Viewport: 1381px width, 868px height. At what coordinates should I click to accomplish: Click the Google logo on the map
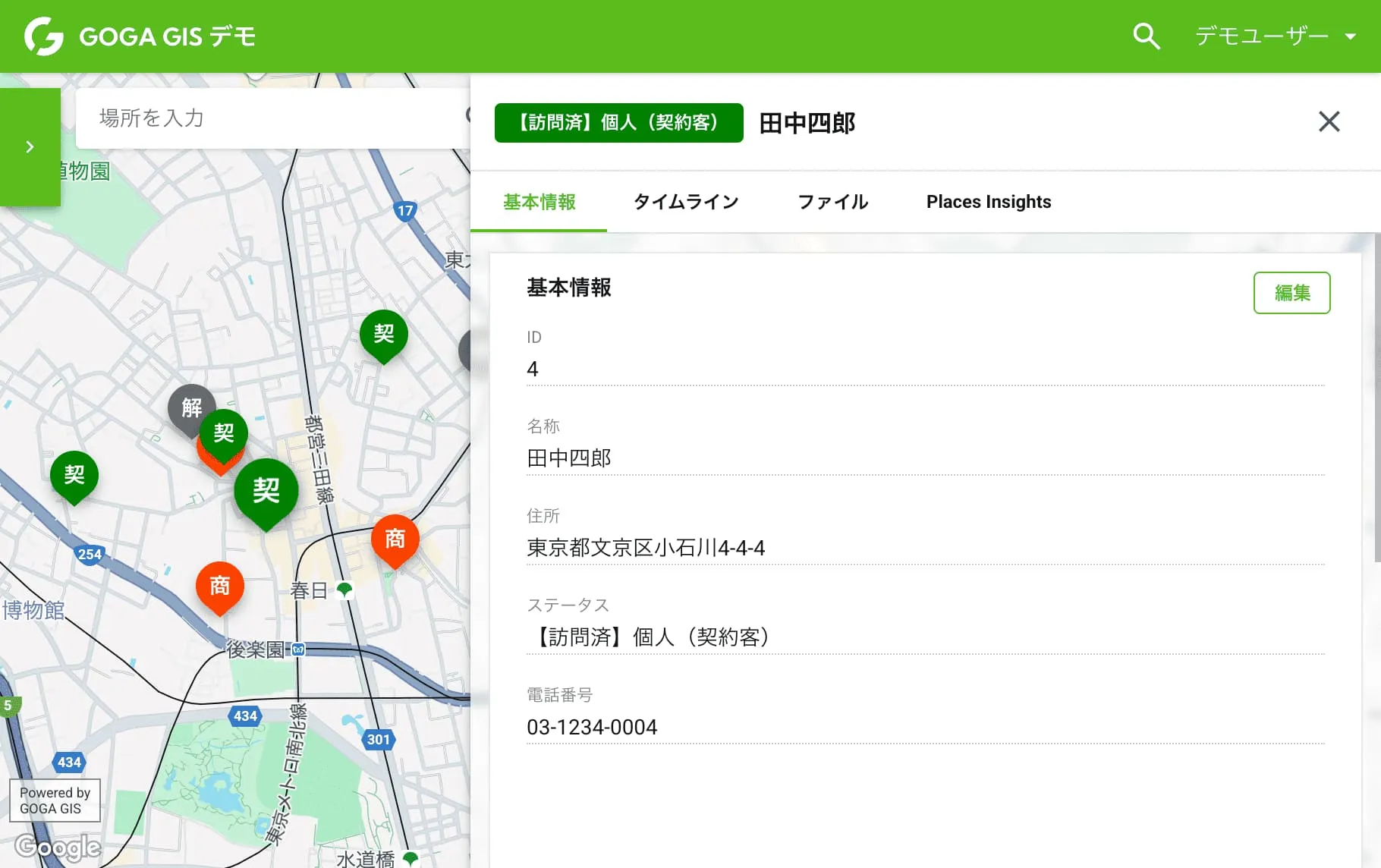[57, 846]
